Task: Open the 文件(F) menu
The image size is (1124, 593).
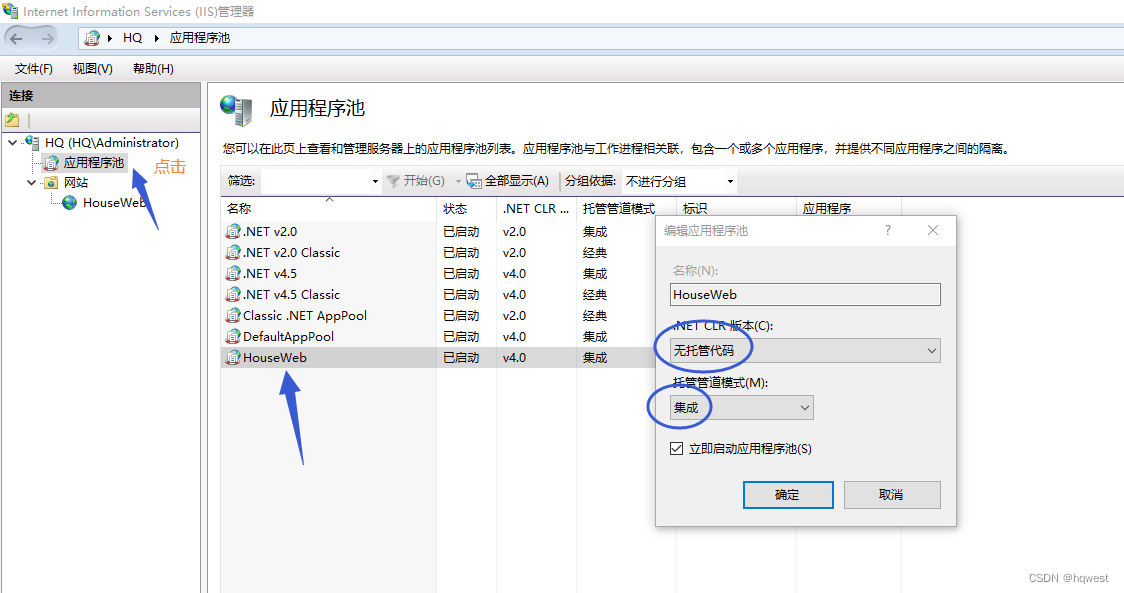Action: 34,69
